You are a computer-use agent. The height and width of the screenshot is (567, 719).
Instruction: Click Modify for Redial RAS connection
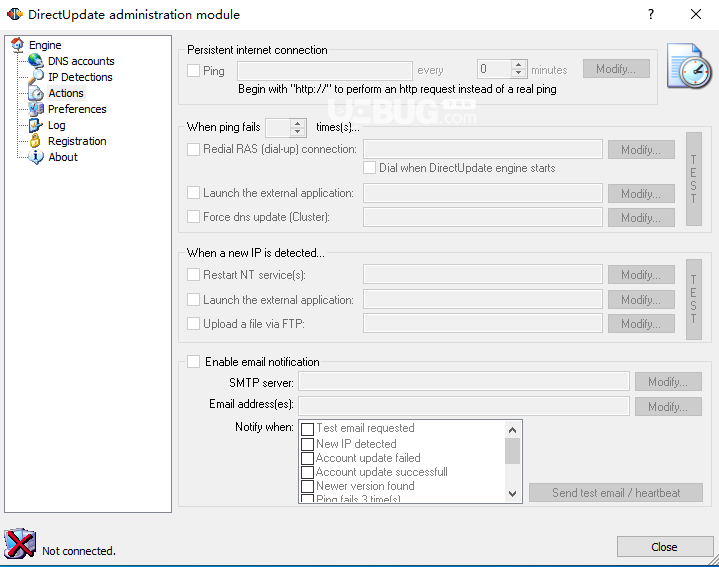pyautogui.click(x=641, y=149)
